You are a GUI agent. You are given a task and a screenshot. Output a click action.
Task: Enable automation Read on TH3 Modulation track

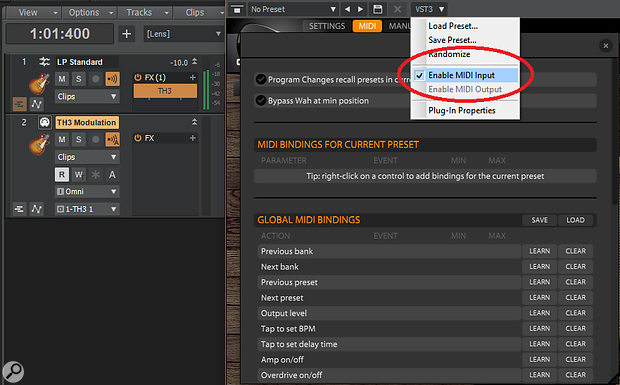click(x=62, y=174)
